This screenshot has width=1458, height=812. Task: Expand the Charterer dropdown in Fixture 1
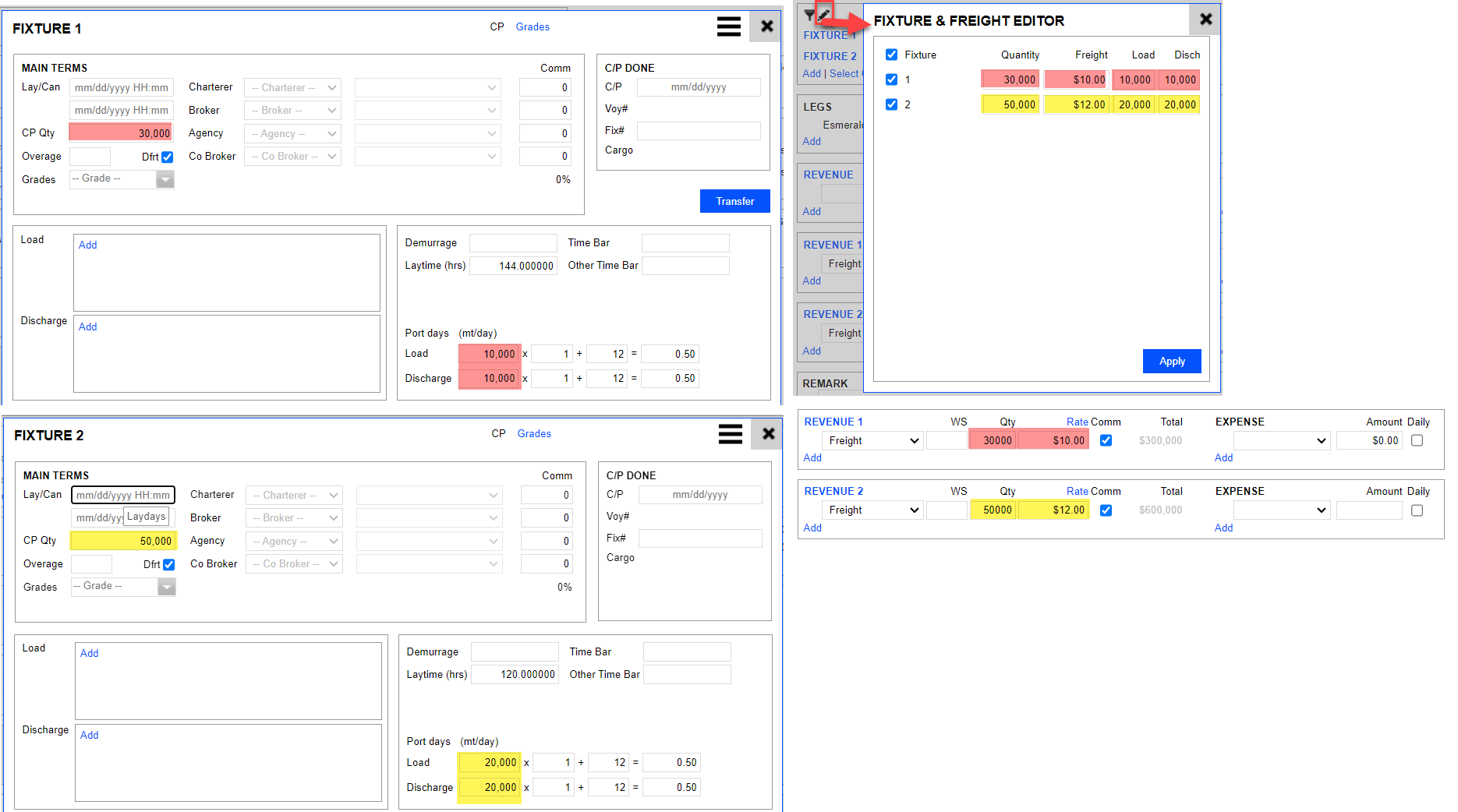tap(292, 88)
